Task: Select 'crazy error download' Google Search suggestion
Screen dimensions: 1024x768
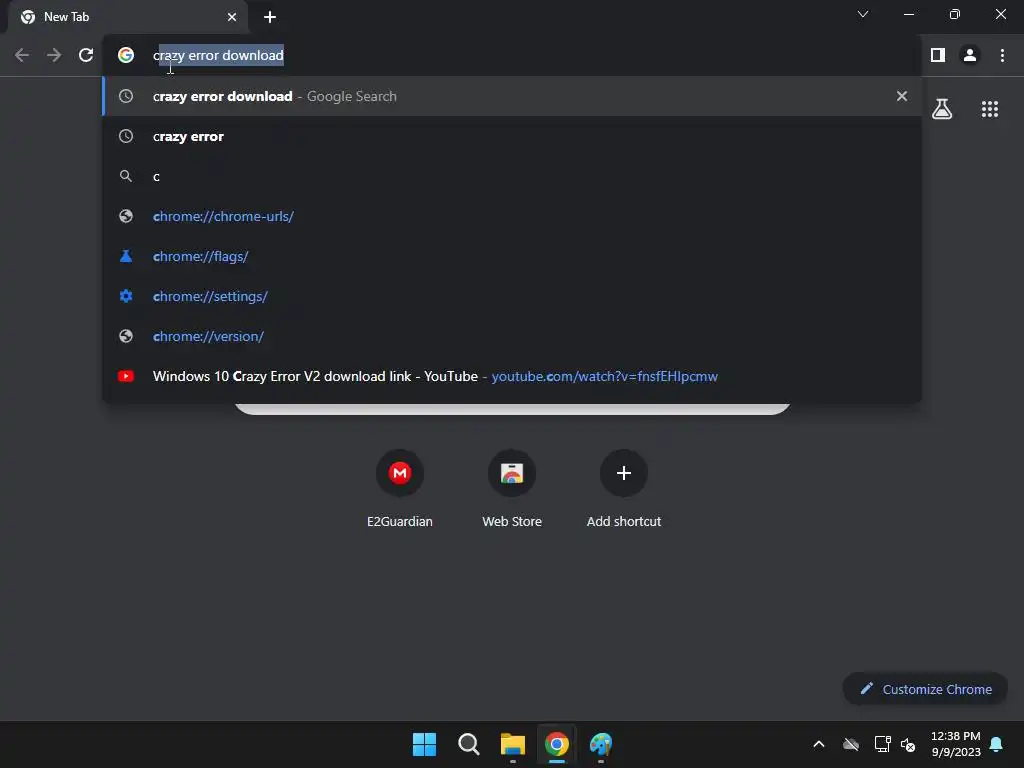Action: click(512, 96)
